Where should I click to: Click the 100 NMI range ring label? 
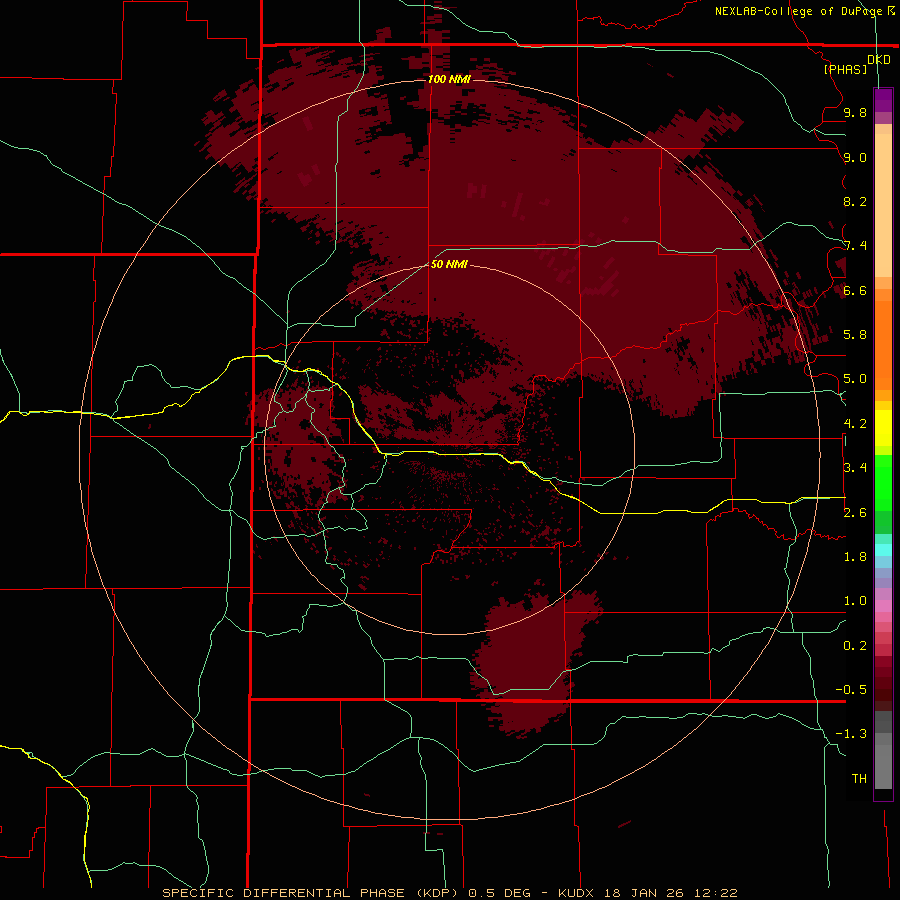point(449,79)
